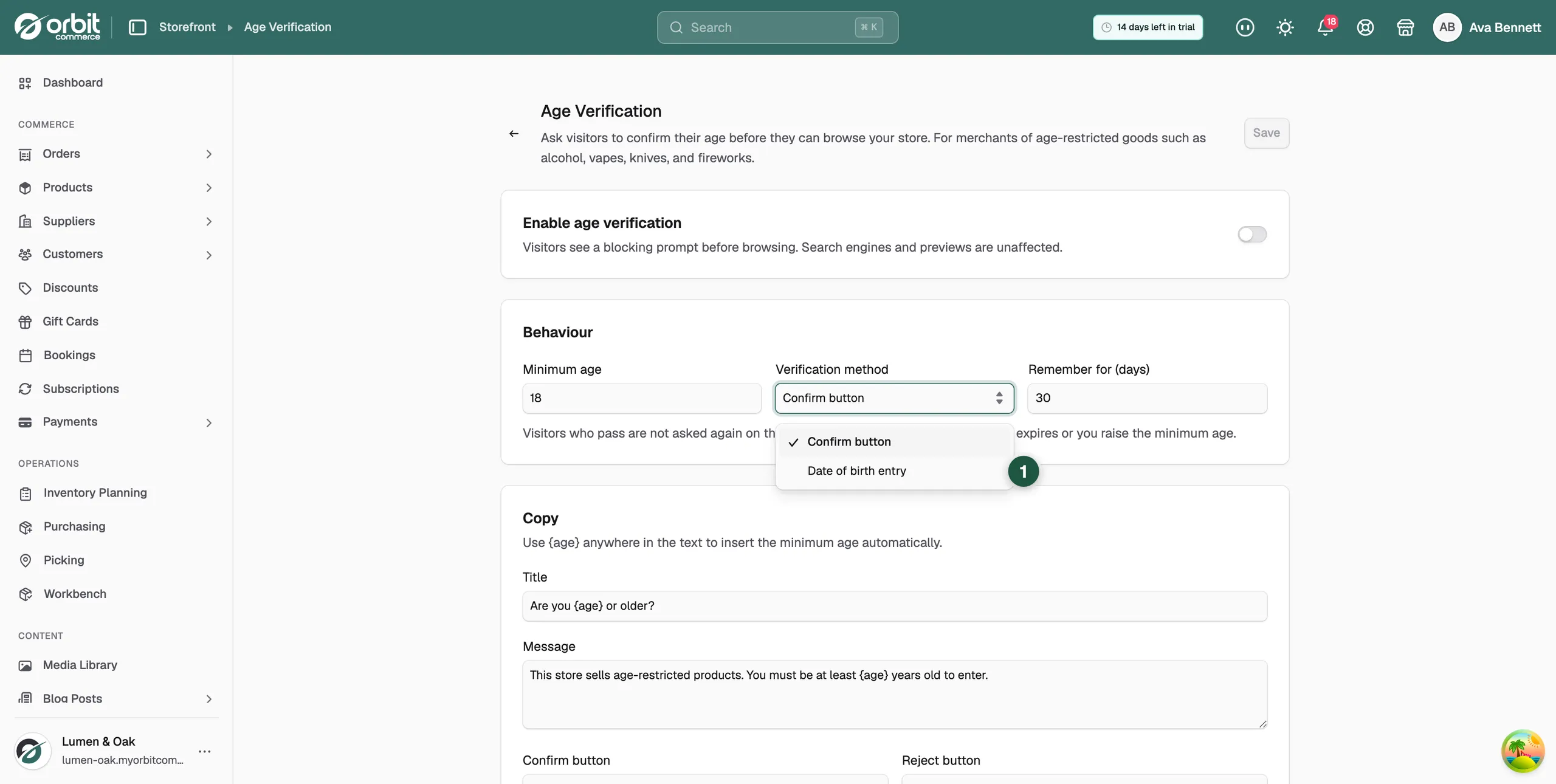1556x784 pixels.
Task: Expand the Blog Posts submenu chevron
Action: (x=208, y=699)
